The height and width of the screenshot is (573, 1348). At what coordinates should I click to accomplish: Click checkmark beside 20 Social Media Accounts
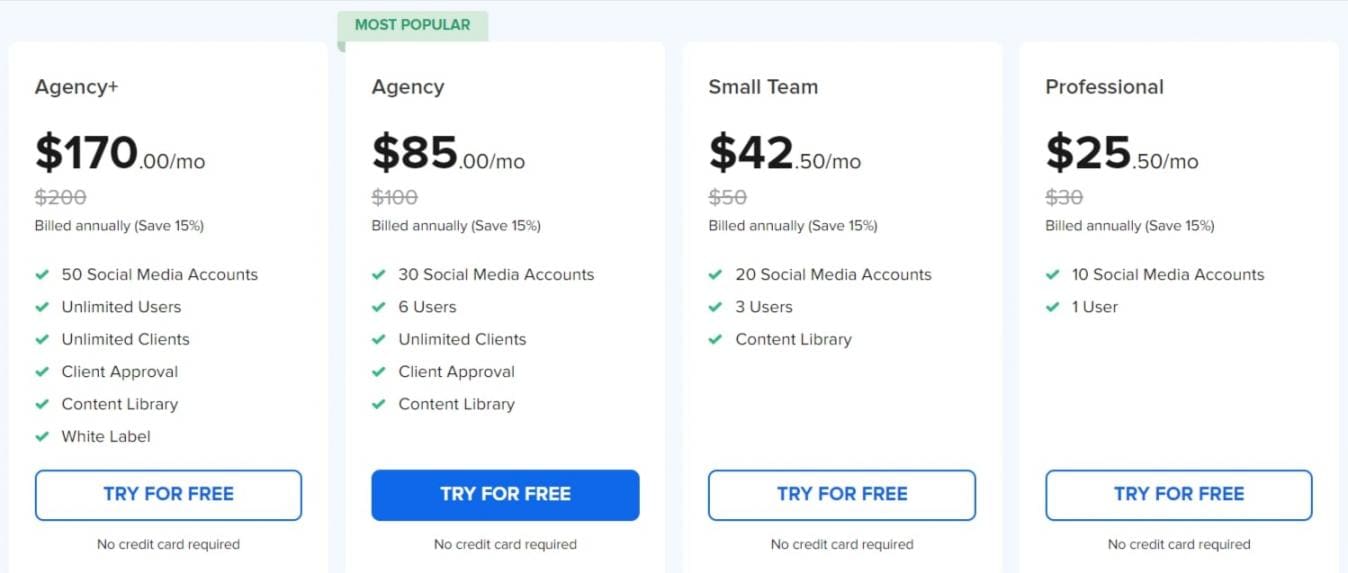click(x=715, y=274)
